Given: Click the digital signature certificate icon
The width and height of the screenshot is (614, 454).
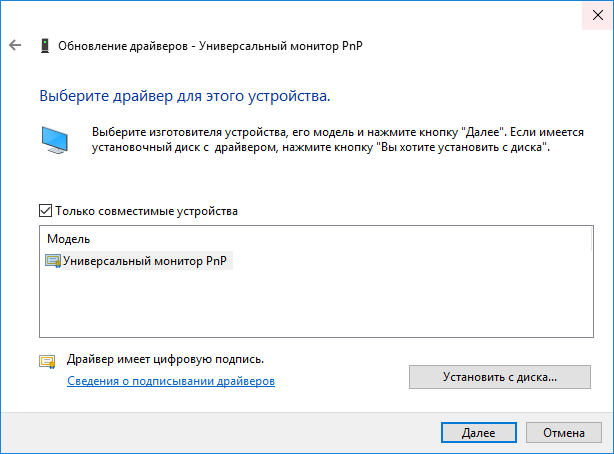Looking at the screenshot, I should click(x=47, y=361).
